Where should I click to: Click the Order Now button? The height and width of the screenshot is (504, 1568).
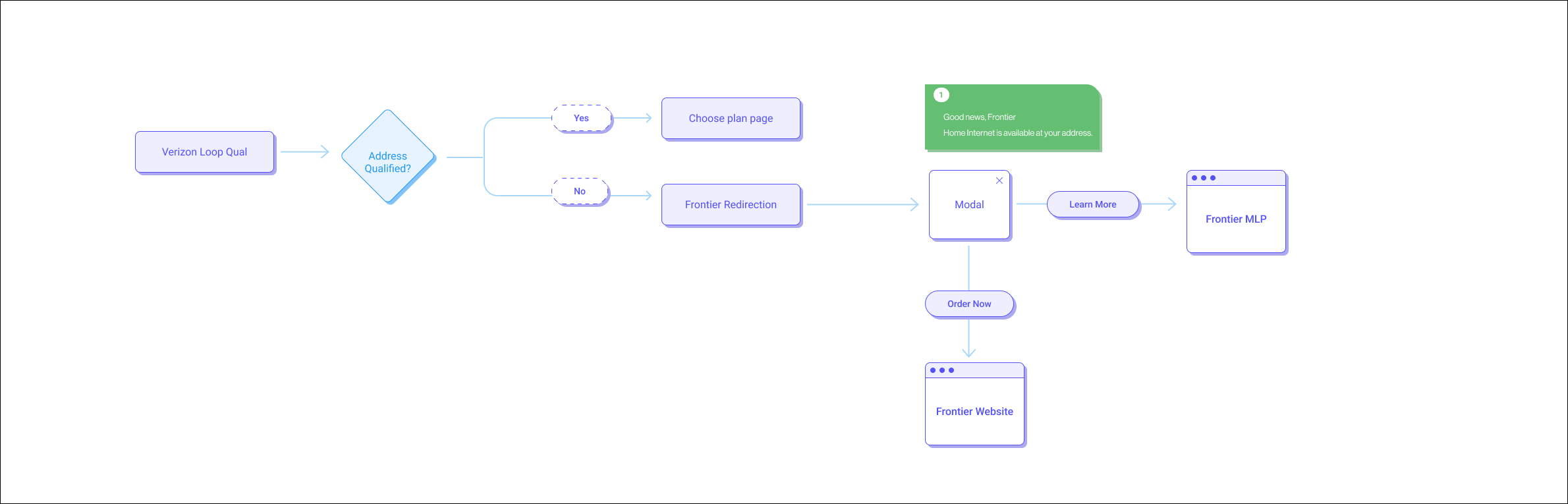tap(970, 304)
